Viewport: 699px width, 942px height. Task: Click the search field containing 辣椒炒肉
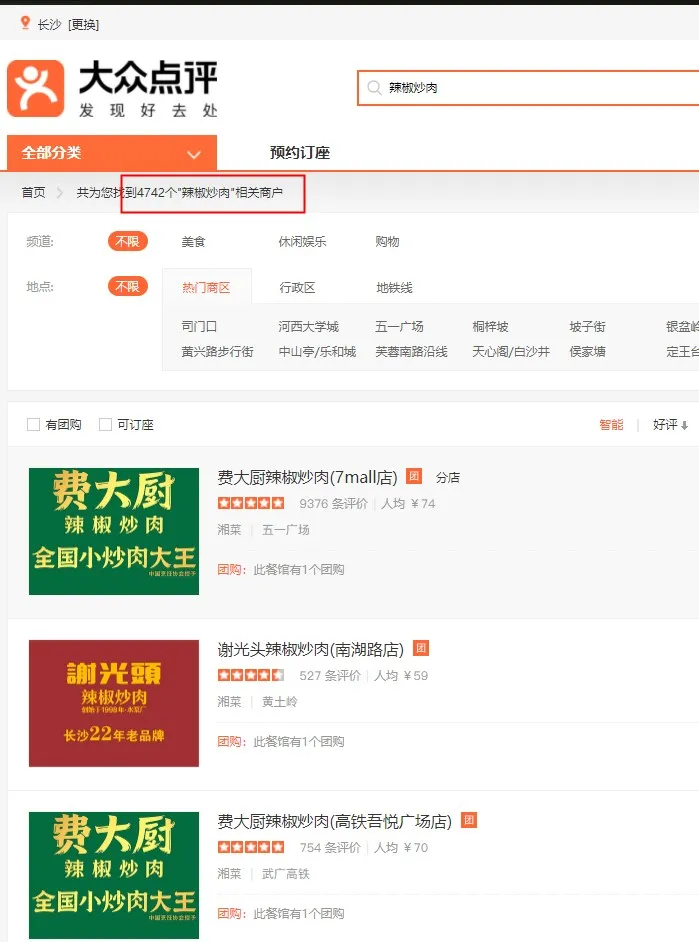[528, 88]
